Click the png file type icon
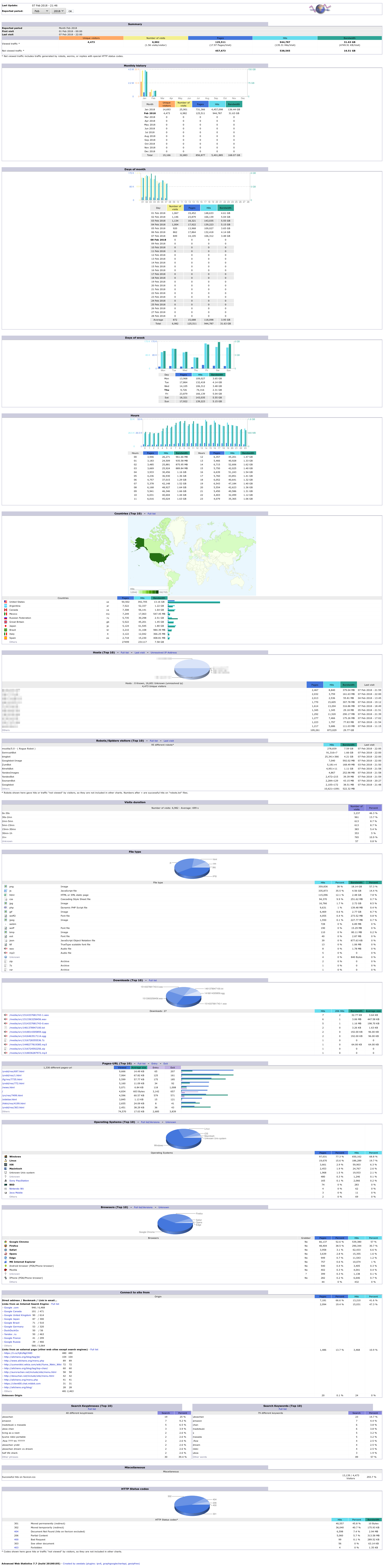Image resolution: width=384 pixels, height=1568 pixels. (5, 887)
